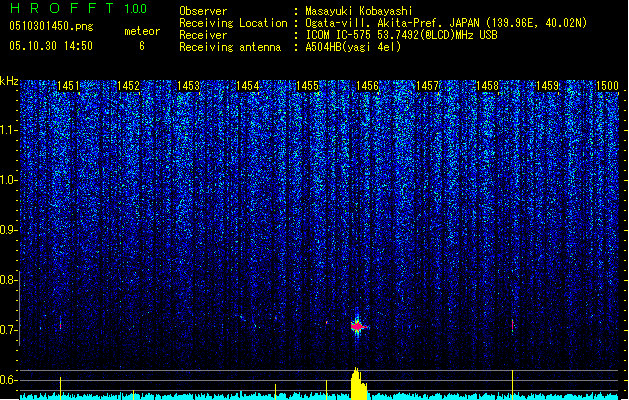Viewport: 629px width, 400px height.
Task: Click the 1453 time axis label
Action: tap(188, 86)
